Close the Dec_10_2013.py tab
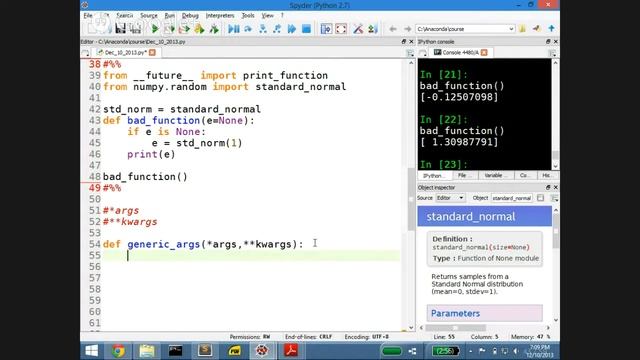This screenshot has width=640, height=360. tap(152, 53)
